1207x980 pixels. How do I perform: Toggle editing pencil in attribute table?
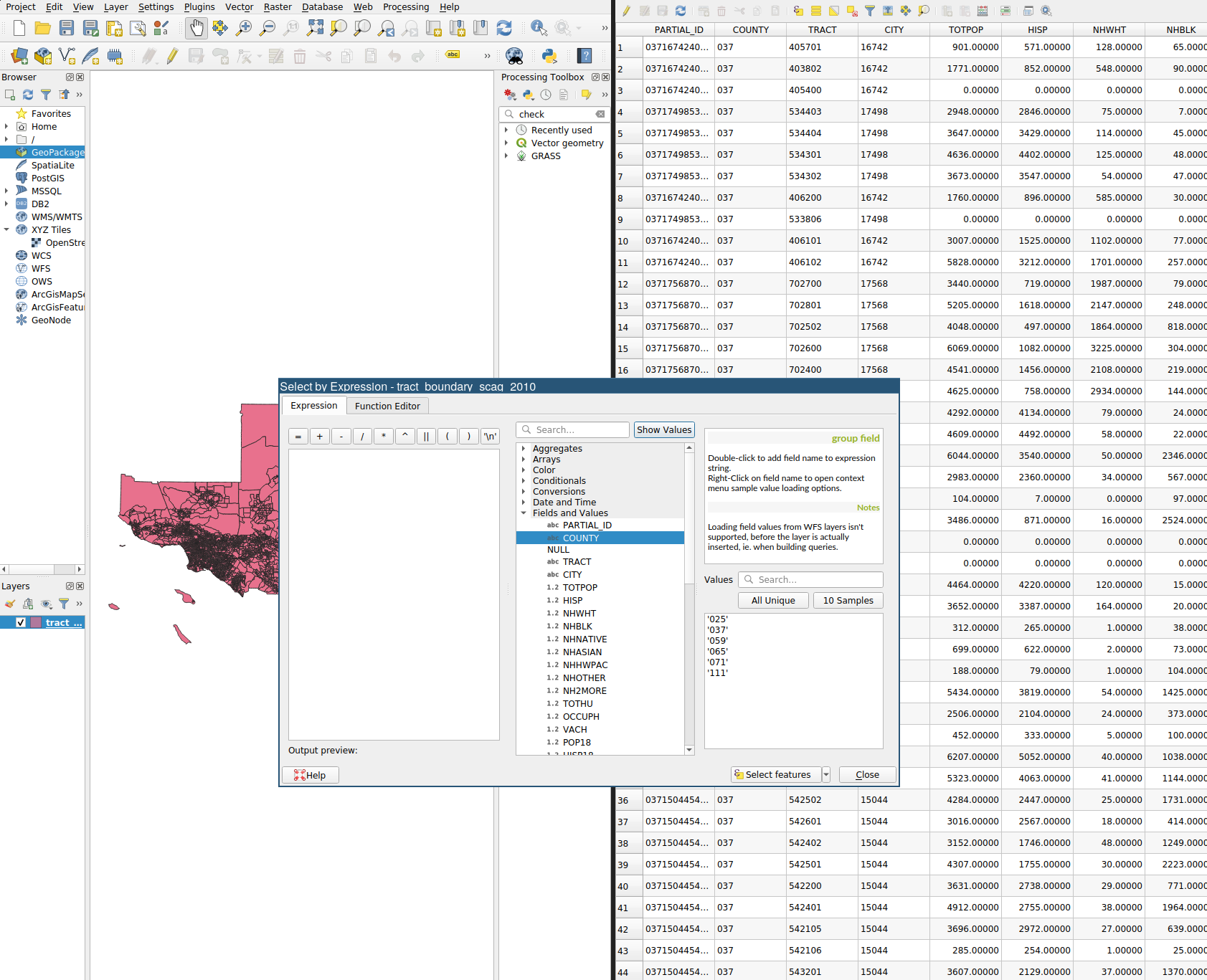click(627, 11)
